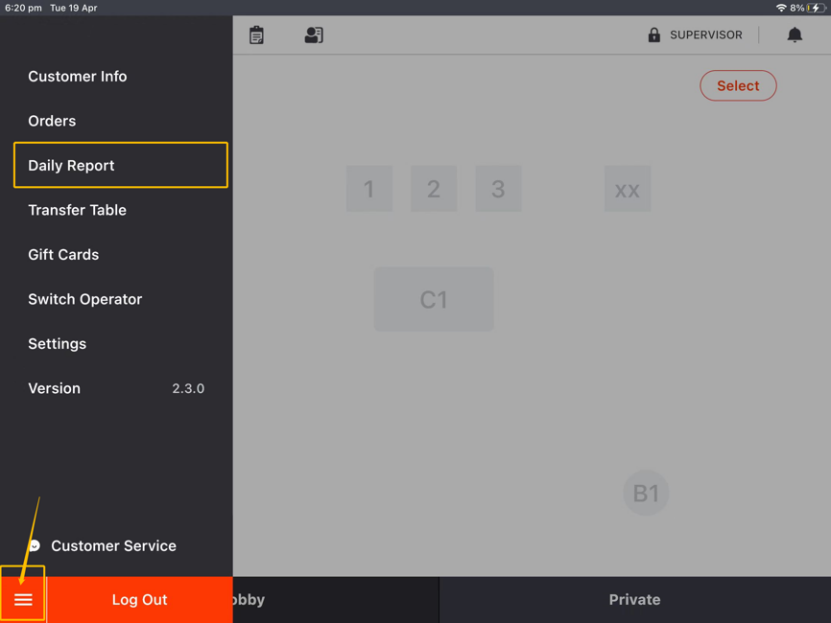Screen dimensions: 831x623
Task: Select table C1
Action: click(434, 299)
